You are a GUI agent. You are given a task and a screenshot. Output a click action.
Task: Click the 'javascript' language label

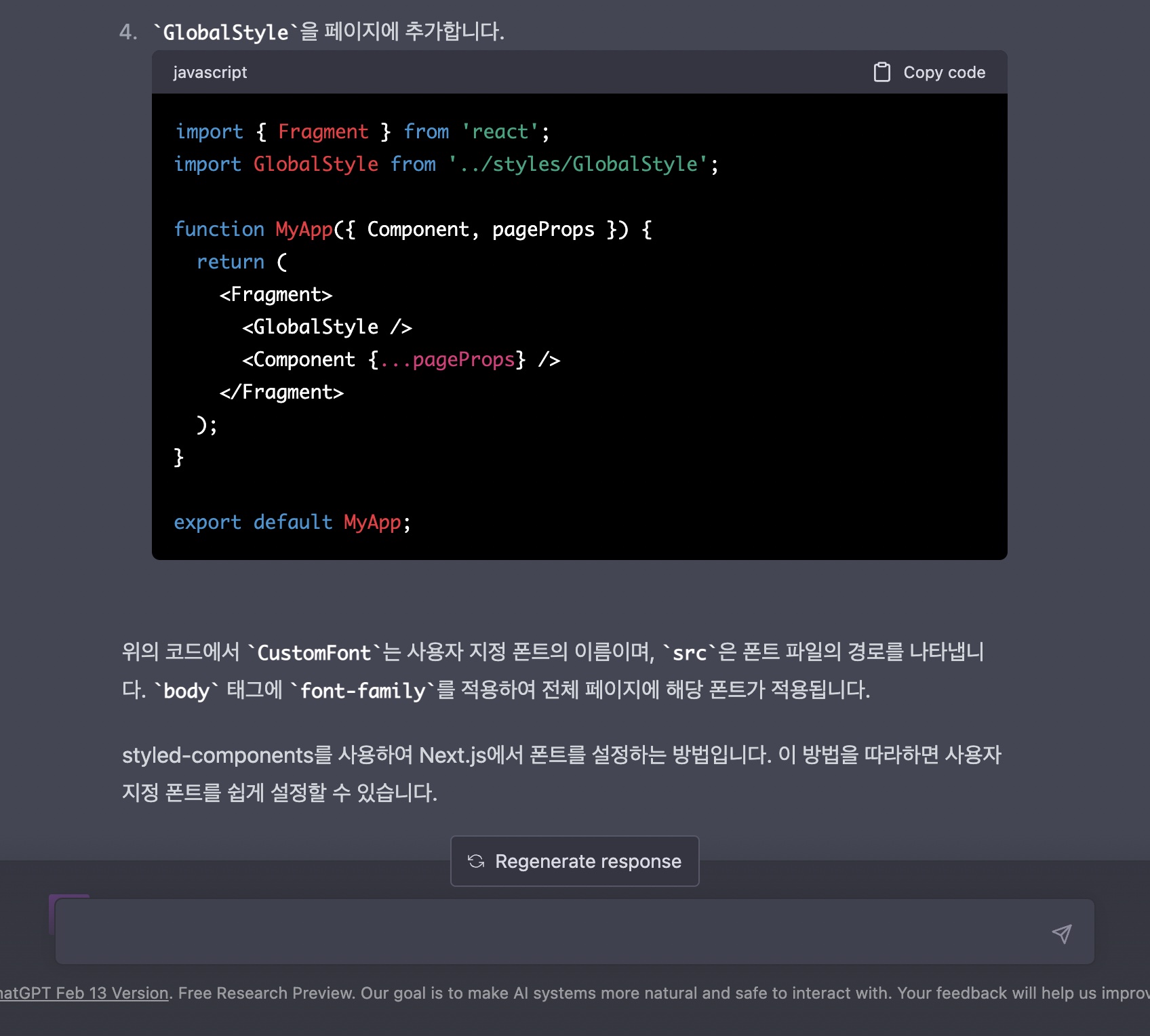pos(210,72)
